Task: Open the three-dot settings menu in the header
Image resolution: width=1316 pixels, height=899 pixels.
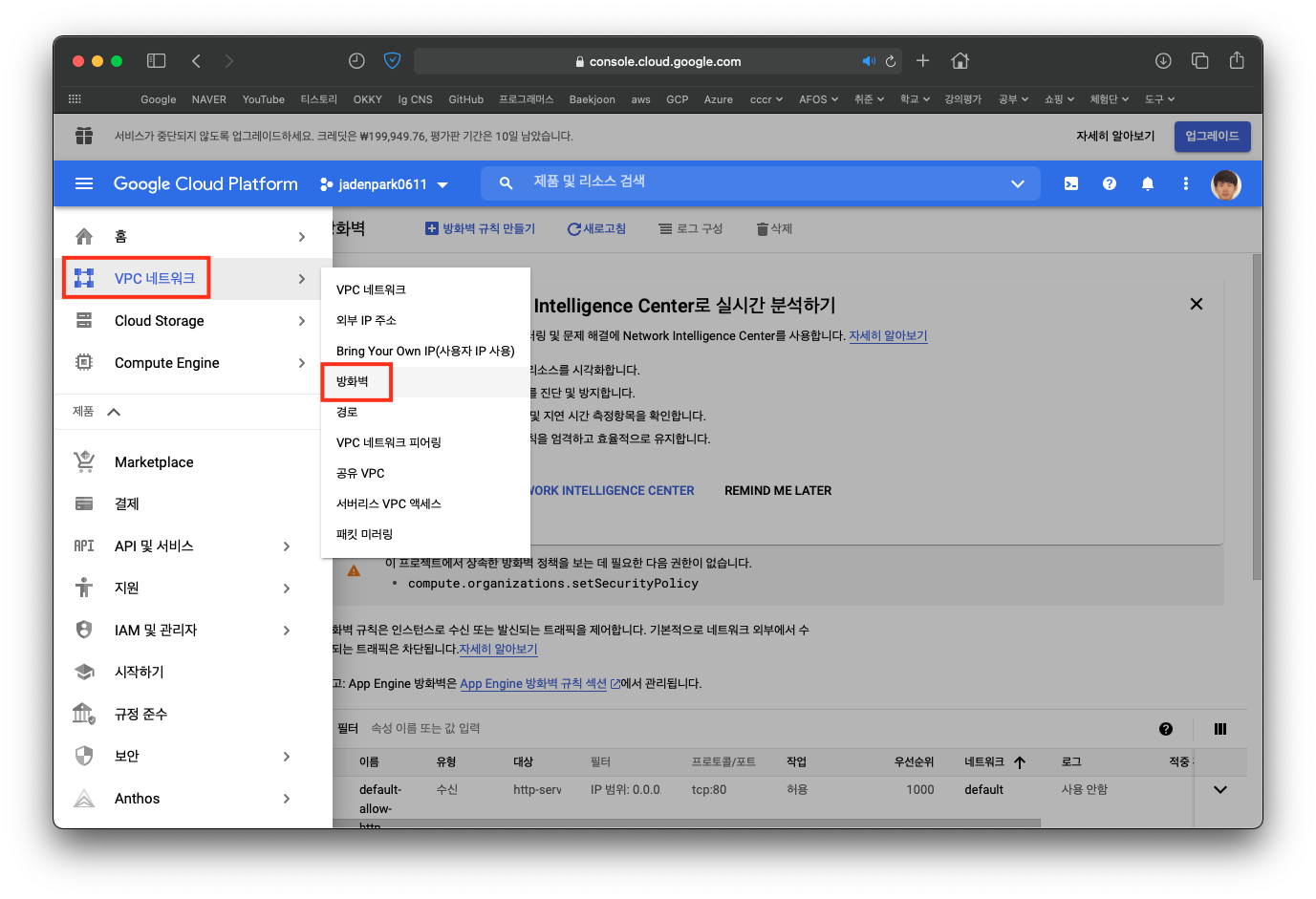Action: point(1186,183)
